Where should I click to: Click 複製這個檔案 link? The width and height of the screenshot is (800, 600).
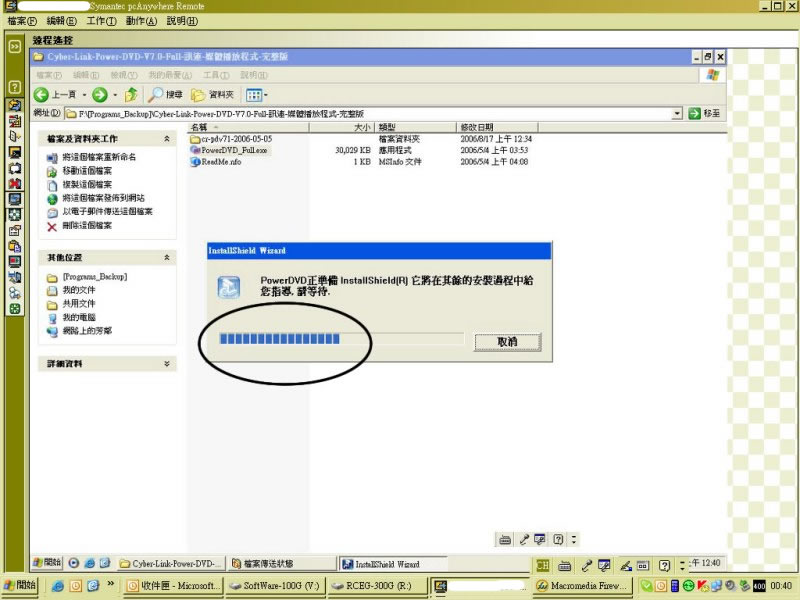click(x=87, y=184)
